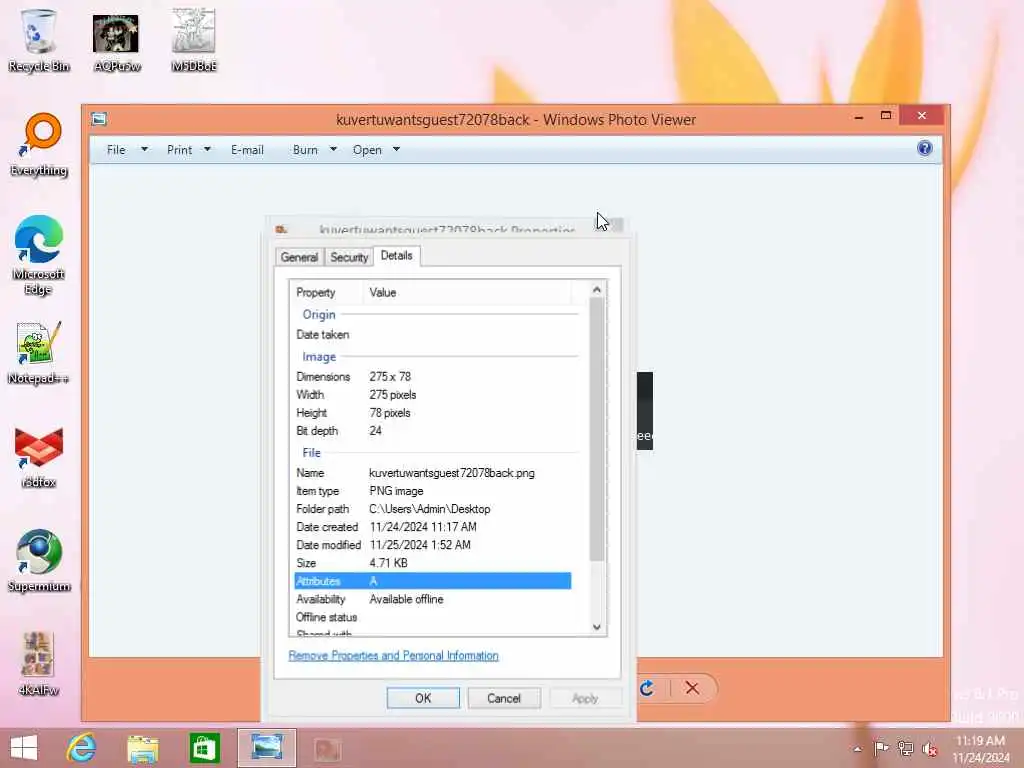Click Remove Properties and Personal Information link
The image size is (1024, 768).
coord(393,655)
